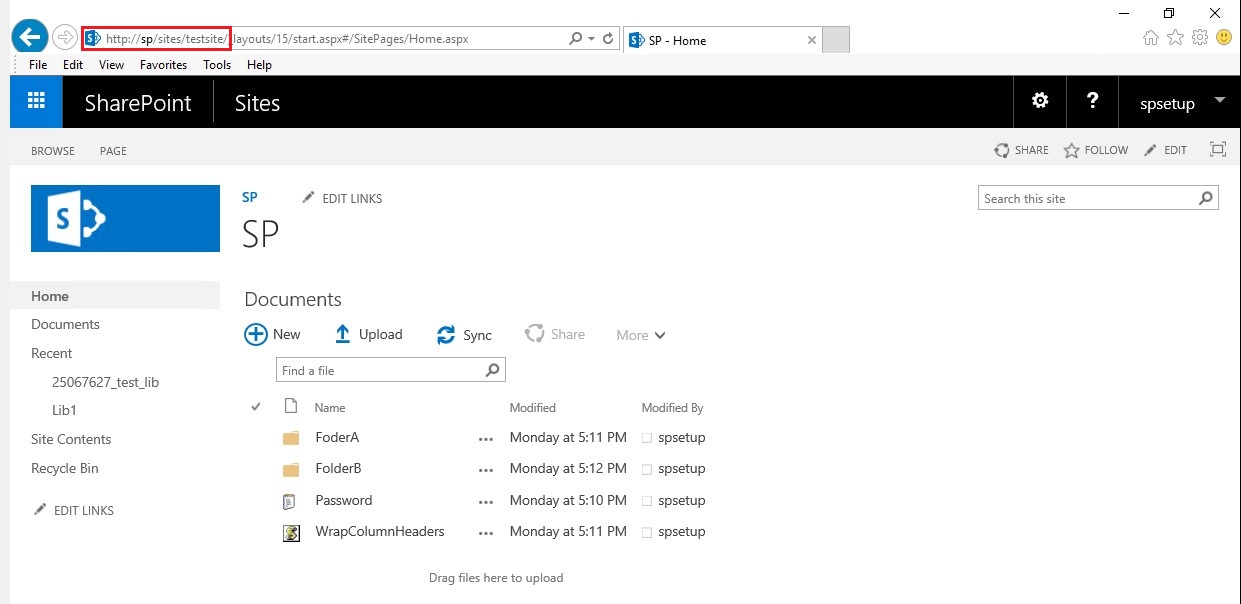Screen dimensions: 1241x604
Task: Expand the spsetup user menu
Action: [1182, 103]
